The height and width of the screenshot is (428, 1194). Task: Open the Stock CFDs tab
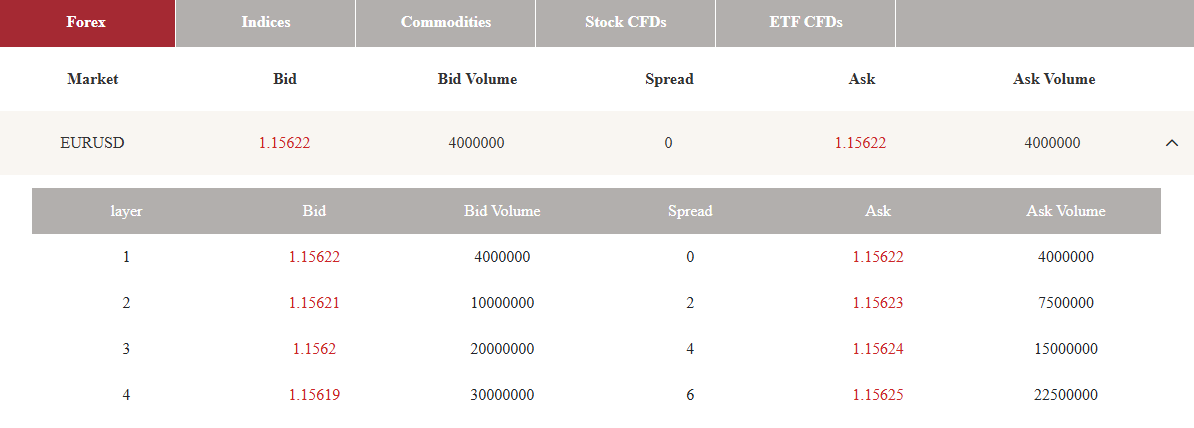625,23
